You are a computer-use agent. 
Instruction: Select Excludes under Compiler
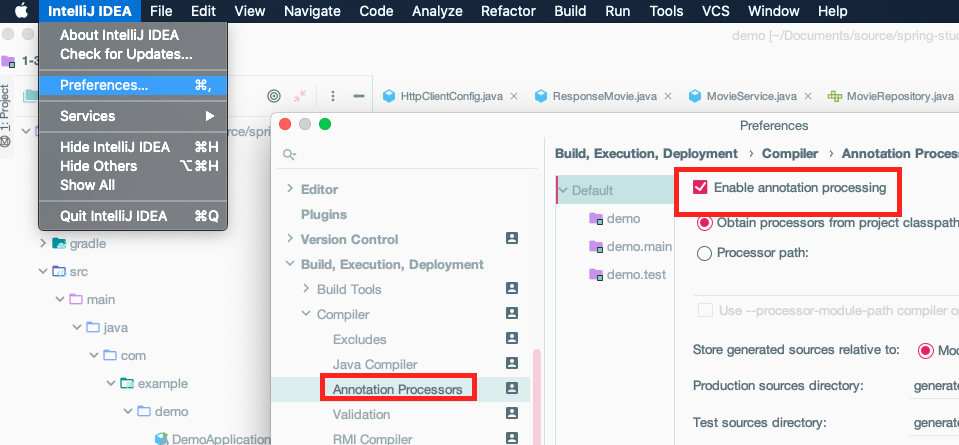(360, 339)
